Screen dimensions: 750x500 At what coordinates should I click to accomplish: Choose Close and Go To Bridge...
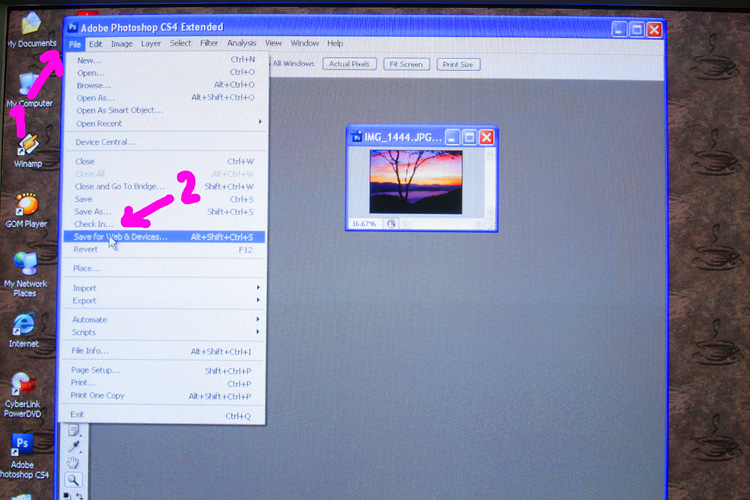[x=165, y=187]
